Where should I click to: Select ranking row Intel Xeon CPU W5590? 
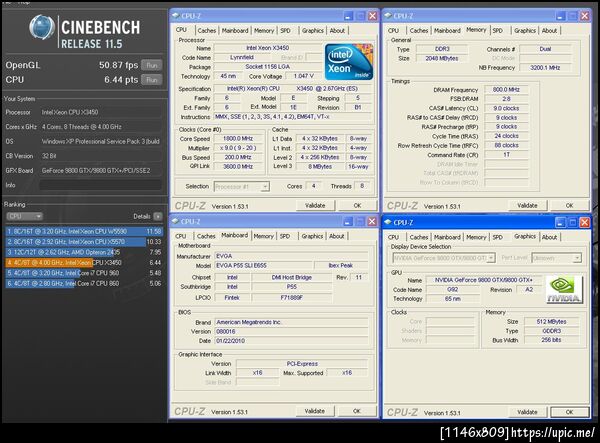click(84, 231)
